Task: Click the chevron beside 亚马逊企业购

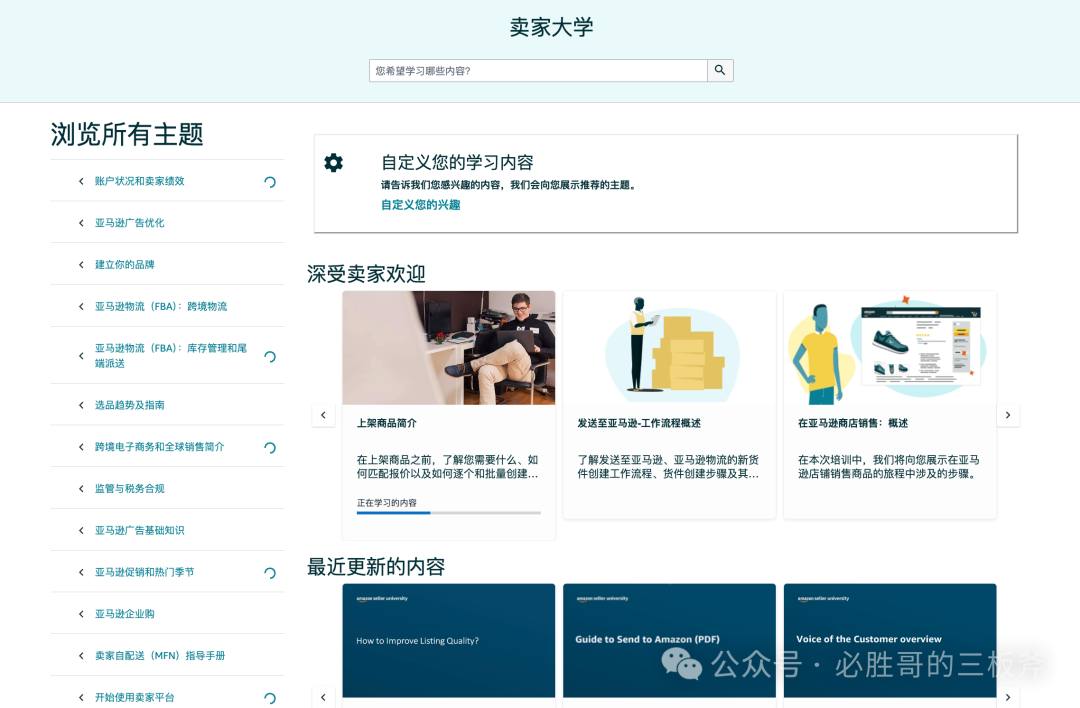Action: 81,614
